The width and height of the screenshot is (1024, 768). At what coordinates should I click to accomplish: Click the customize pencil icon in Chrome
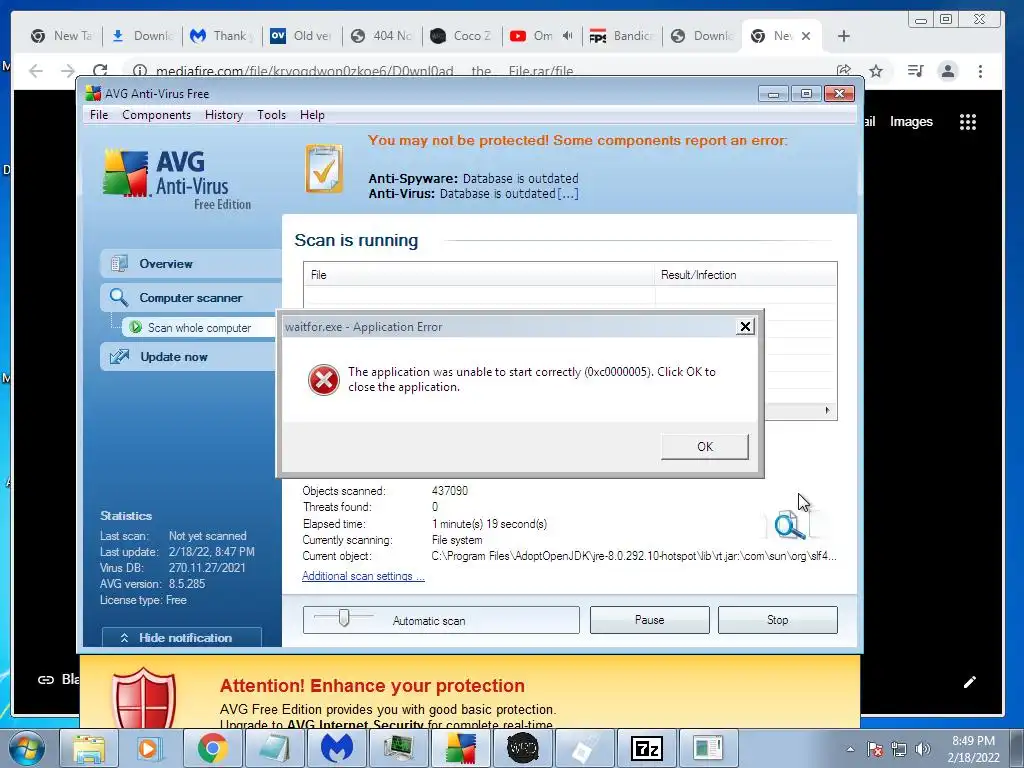[970, 682]
